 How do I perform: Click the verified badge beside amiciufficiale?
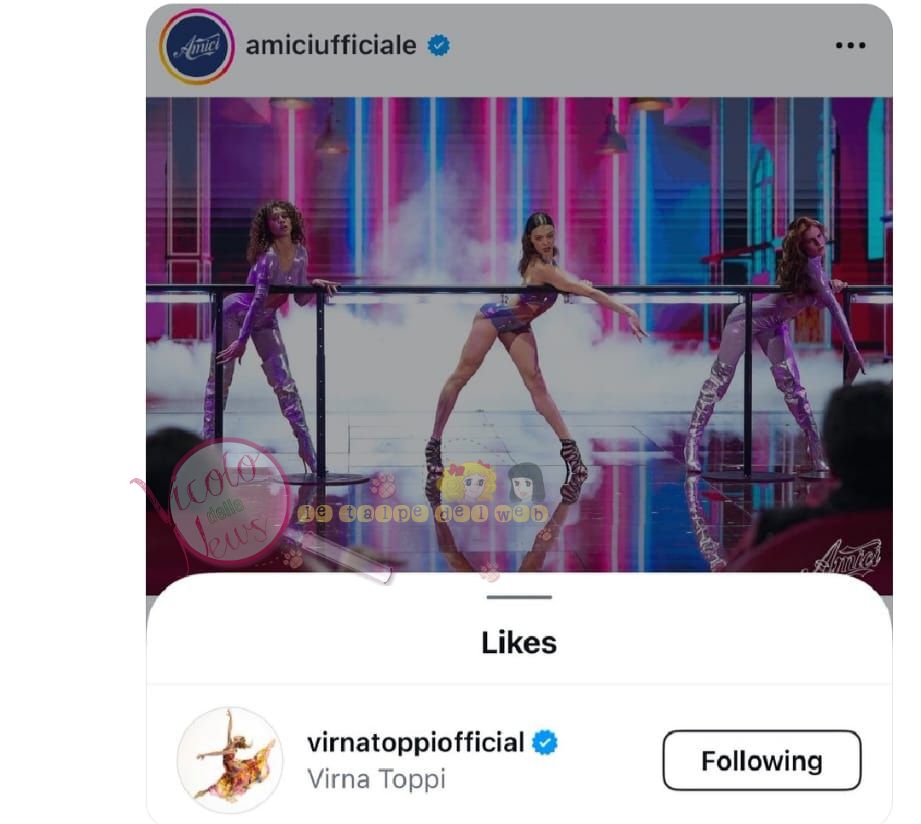[x=438, y=46]
